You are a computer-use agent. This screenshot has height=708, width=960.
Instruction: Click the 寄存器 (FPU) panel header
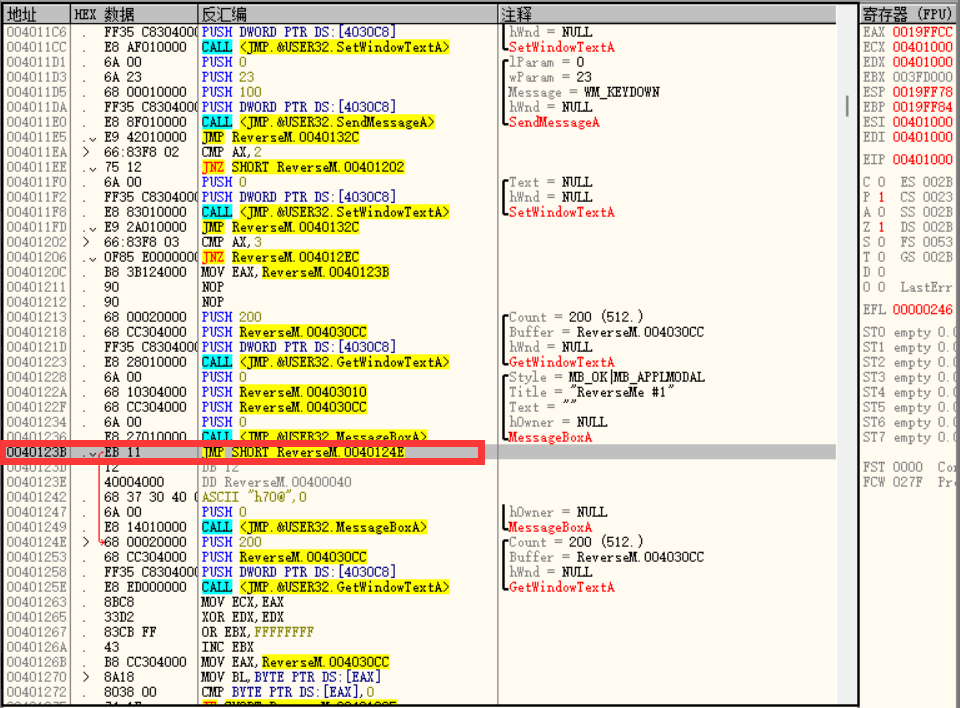pos(908,15)
